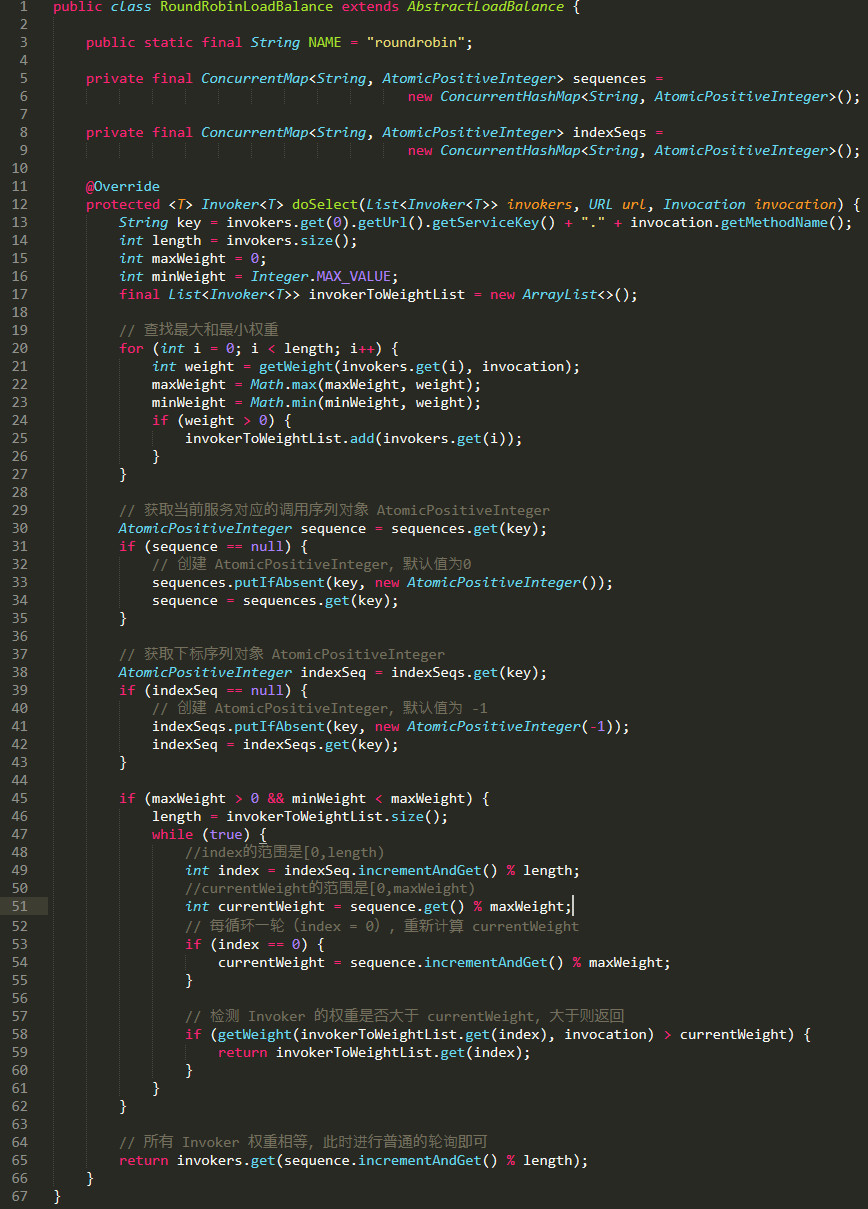868x1209 pixels.
Task: Click line number 31 in the gutter
Action: 20,547
